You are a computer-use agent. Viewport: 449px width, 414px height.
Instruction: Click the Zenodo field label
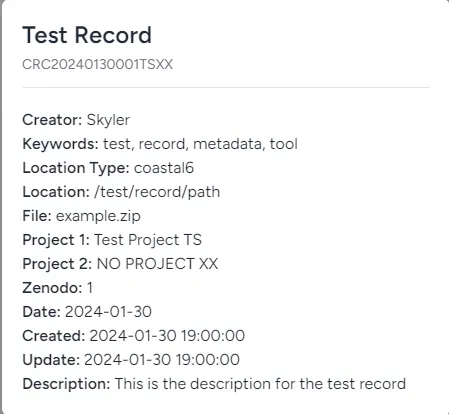click(x=52, y=288)
